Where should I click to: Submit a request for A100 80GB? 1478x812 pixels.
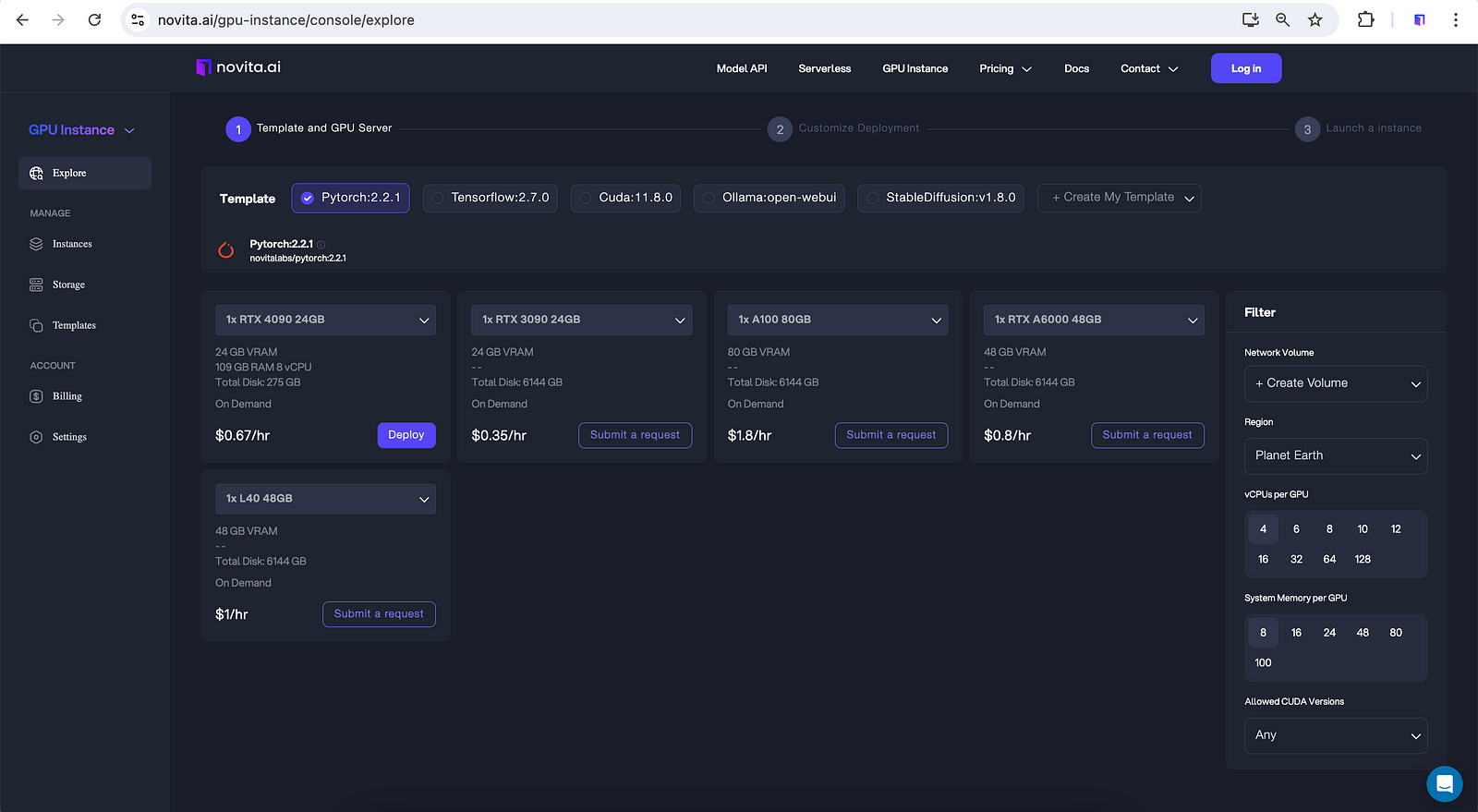click(891, 435)
